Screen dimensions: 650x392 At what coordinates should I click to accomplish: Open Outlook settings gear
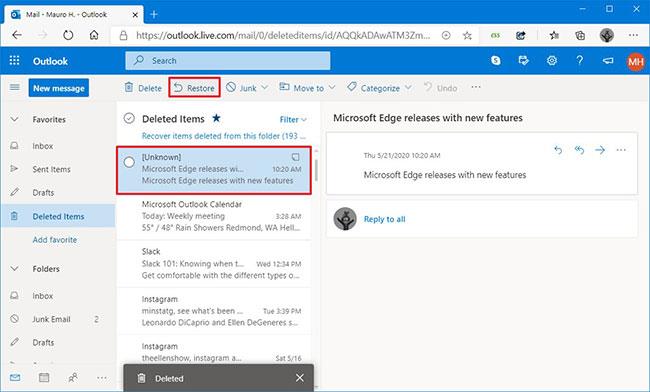[551, 61]
